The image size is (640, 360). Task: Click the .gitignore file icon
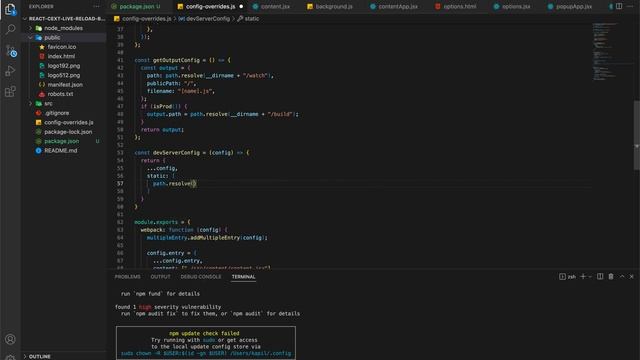(38, 113)
